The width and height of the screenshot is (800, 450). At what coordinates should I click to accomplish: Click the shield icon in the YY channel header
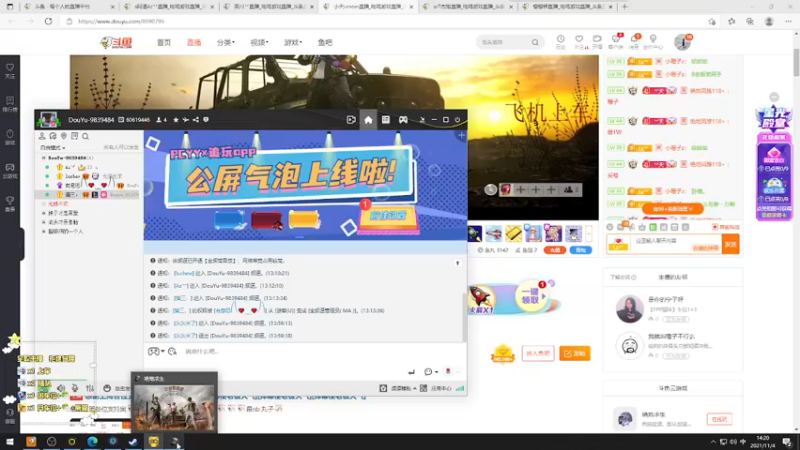(x=206, y=120)
